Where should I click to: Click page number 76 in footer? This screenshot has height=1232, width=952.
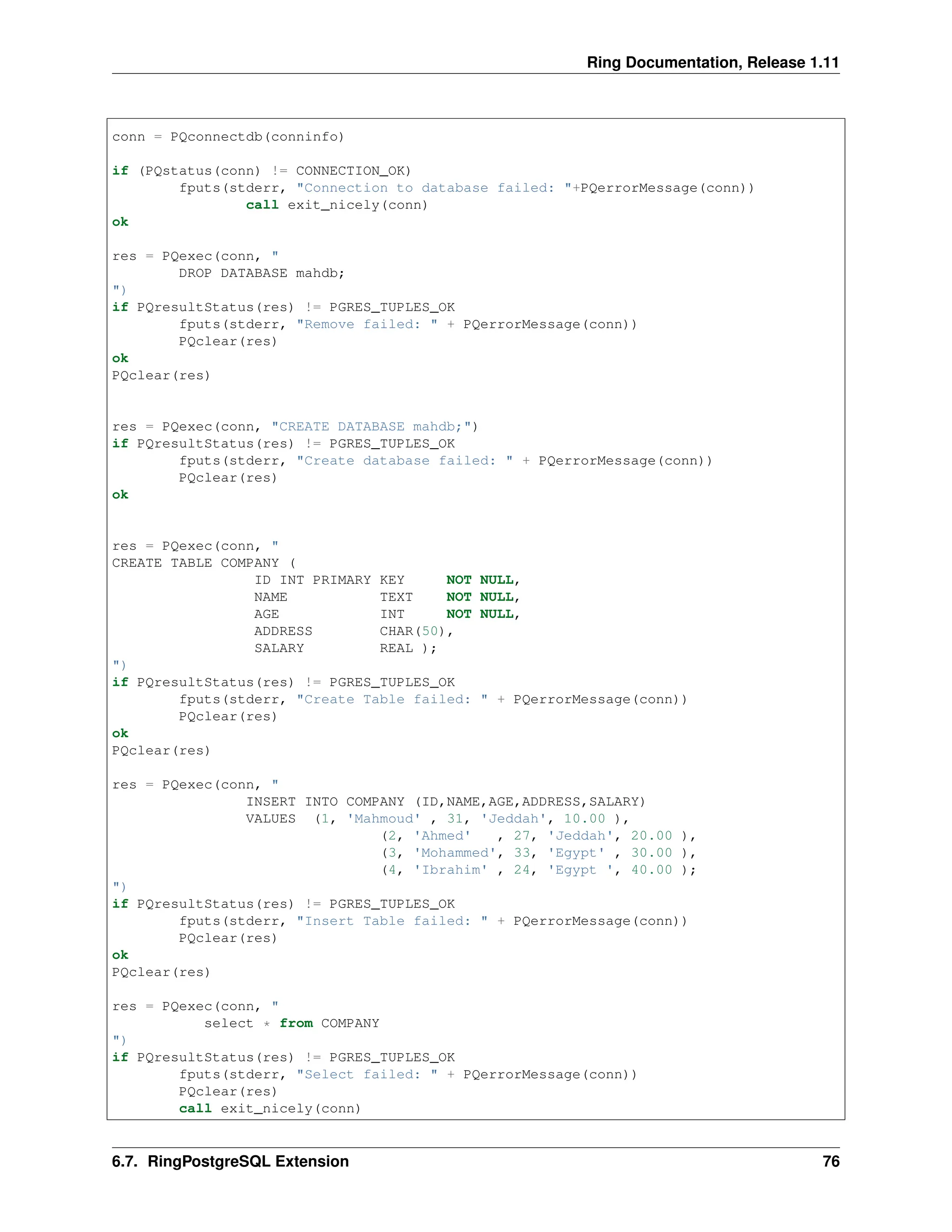[x=831, y=1161]
